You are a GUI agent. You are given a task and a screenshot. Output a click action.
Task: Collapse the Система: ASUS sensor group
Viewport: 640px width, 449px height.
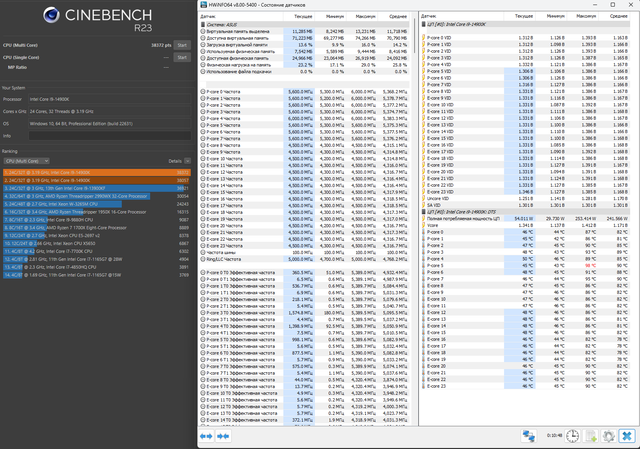tap(203, 24)
